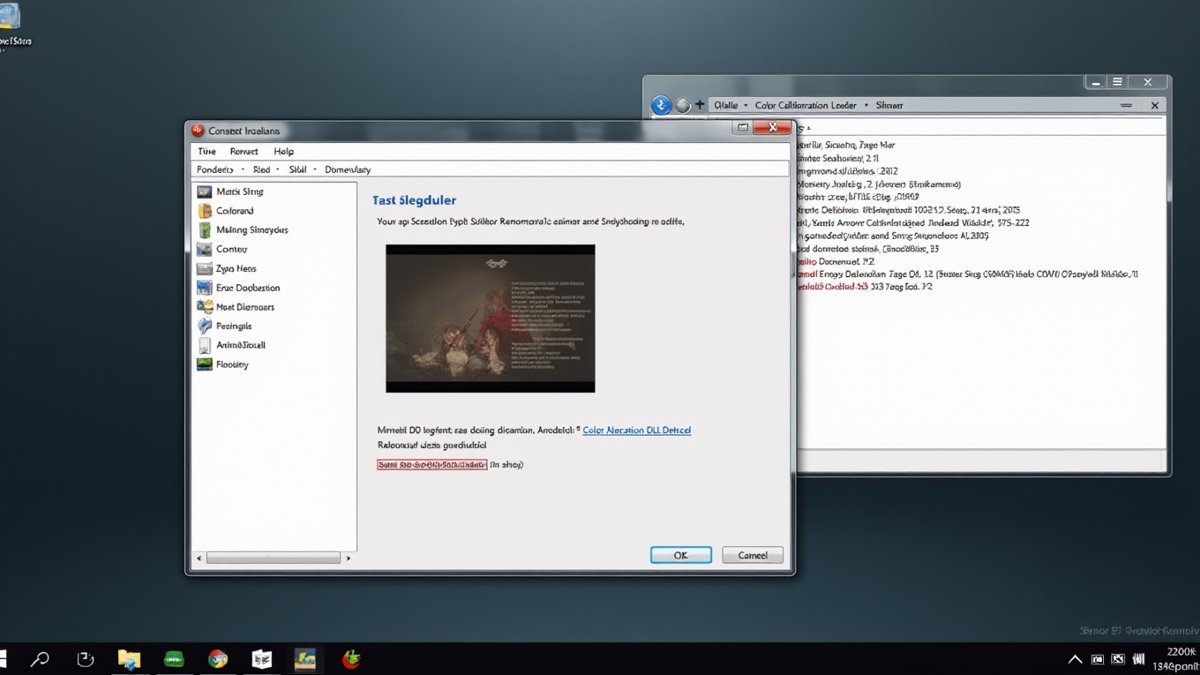Click the dark preview thumbnail in the dialog
Screen dimensions: 1200x675
[491, 318]
